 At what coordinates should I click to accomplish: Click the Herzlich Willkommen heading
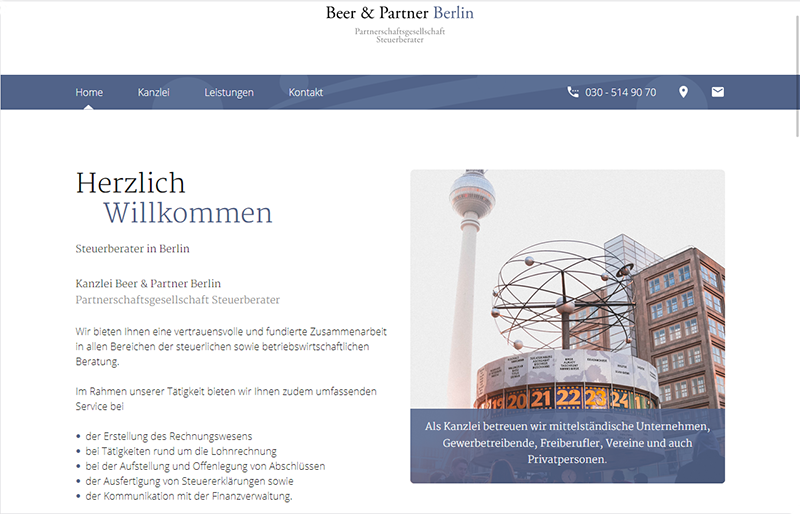[174, 197]
